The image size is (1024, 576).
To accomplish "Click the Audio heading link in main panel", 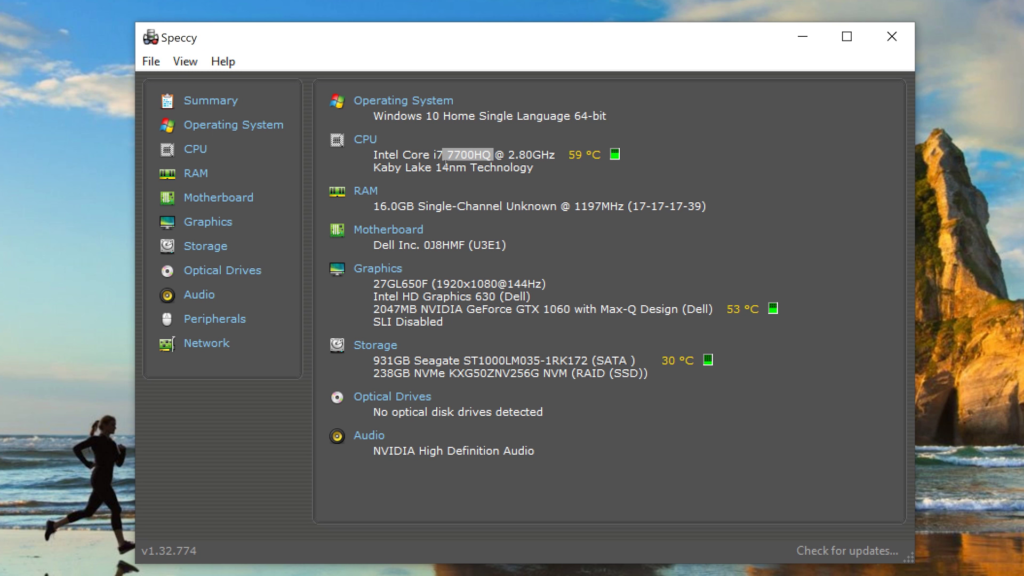I will click(x=368, y=435).
